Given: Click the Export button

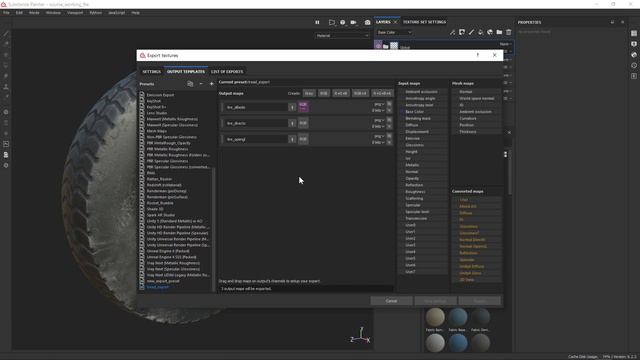Looking at the screenshot, I should click(x=480, y=301).
